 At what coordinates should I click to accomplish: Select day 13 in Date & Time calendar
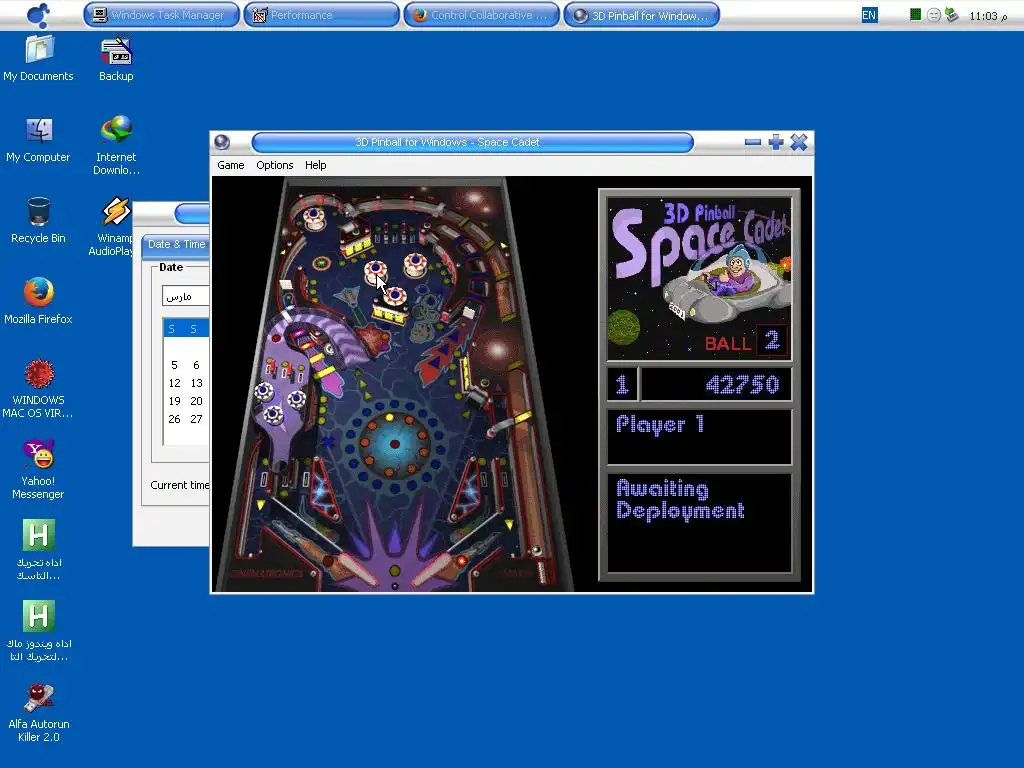197,383
